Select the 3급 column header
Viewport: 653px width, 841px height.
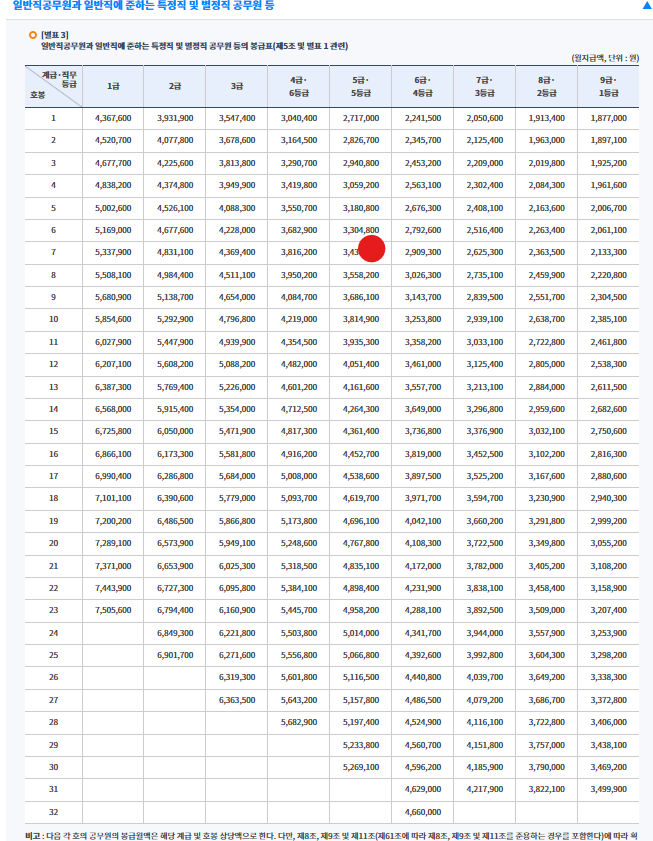(x=237, y=86)
